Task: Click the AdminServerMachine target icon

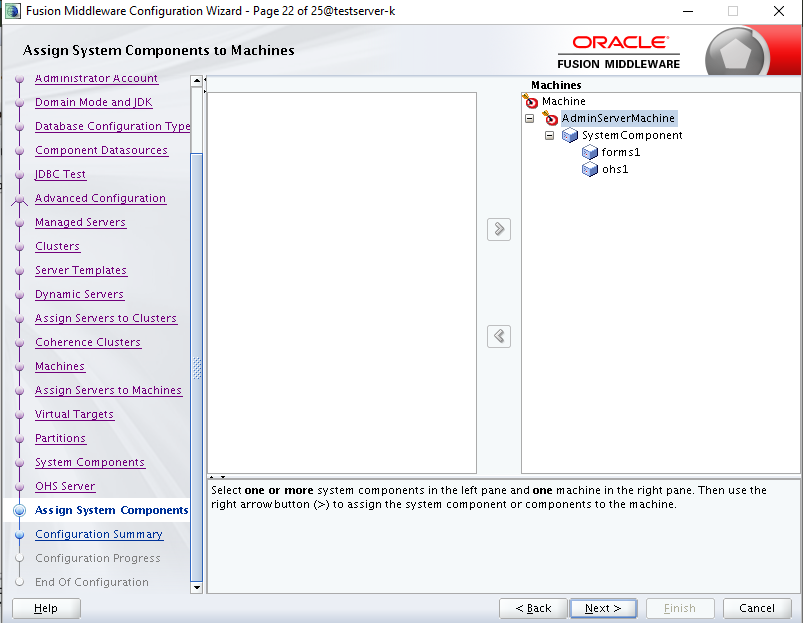Action: point(551,118)
